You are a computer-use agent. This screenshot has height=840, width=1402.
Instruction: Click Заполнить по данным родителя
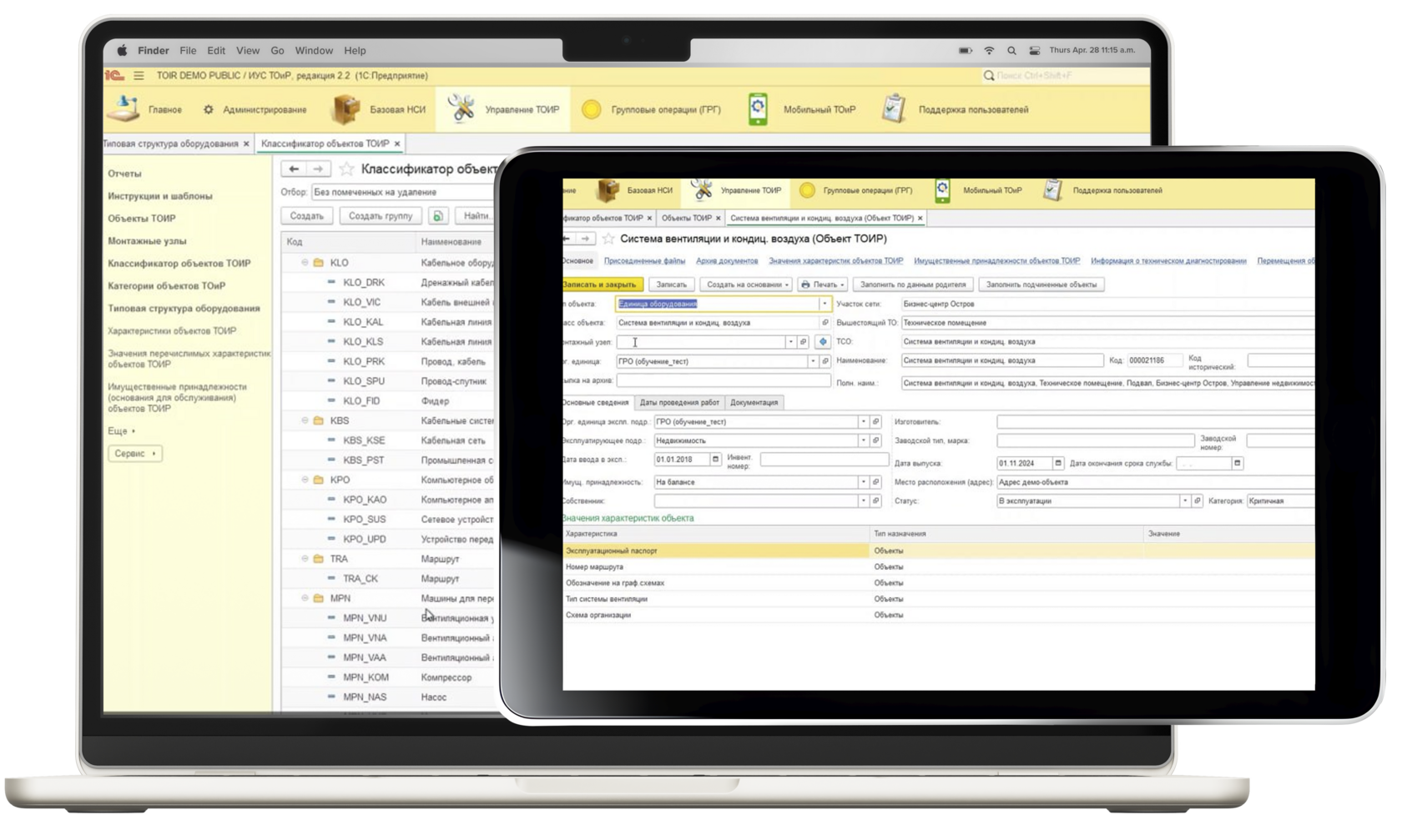[913, 284]
